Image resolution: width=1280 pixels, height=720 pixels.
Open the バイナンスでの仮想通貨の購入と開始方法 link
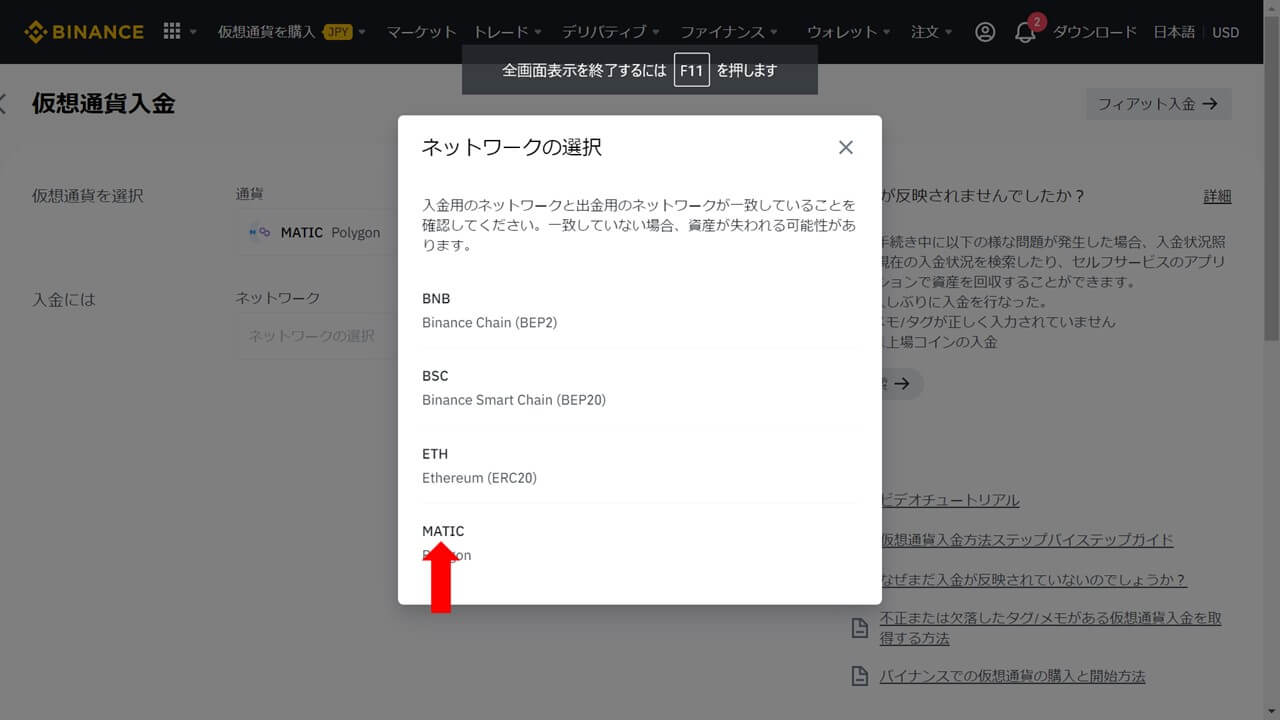(x=1012, y=676)
